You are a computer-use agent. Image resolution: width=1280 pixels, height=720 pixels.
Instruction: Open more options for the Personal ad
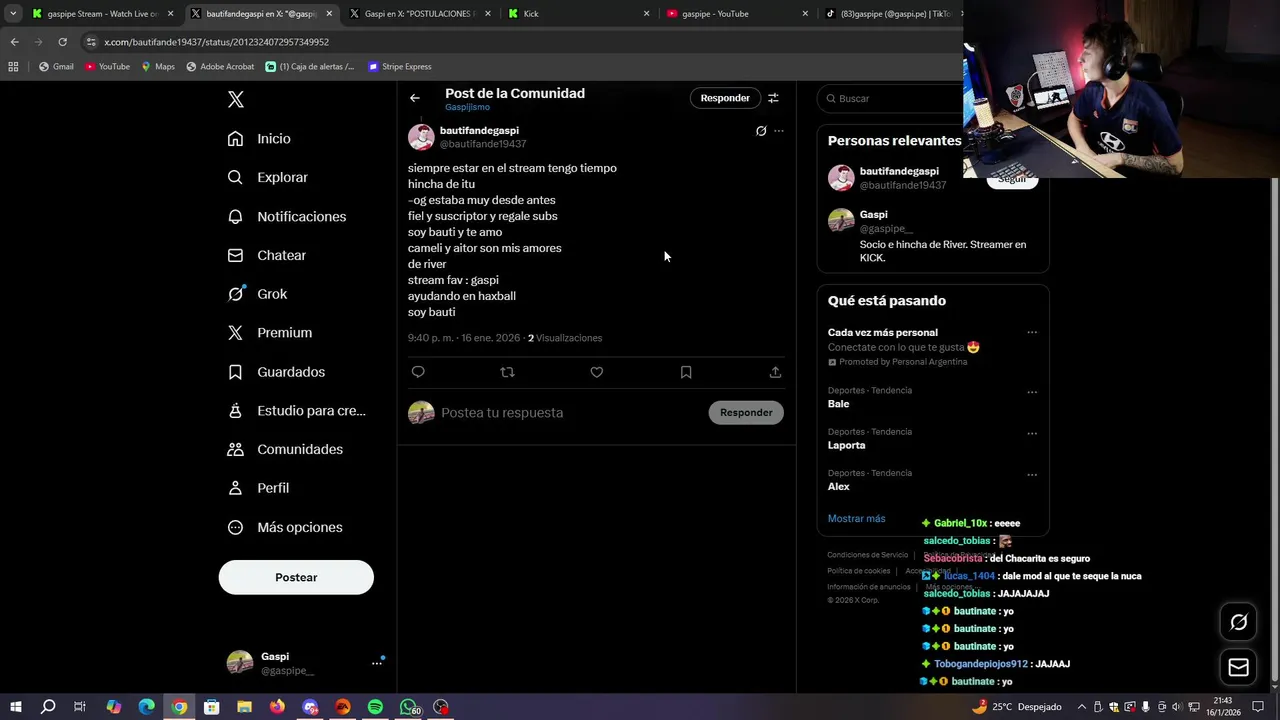pos(1032,333)
